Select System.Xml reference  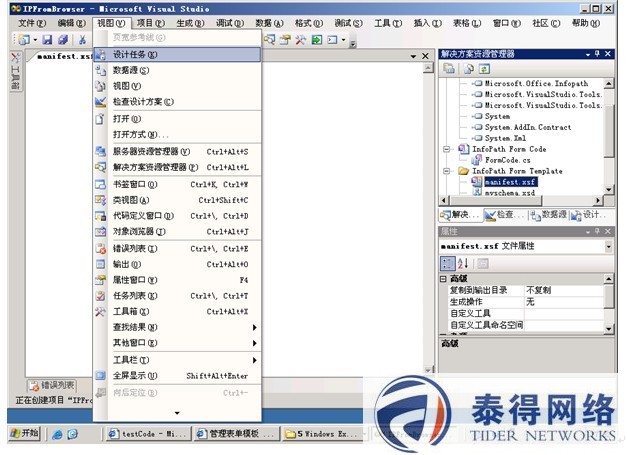pyautogui.click(x=505, y=138)
